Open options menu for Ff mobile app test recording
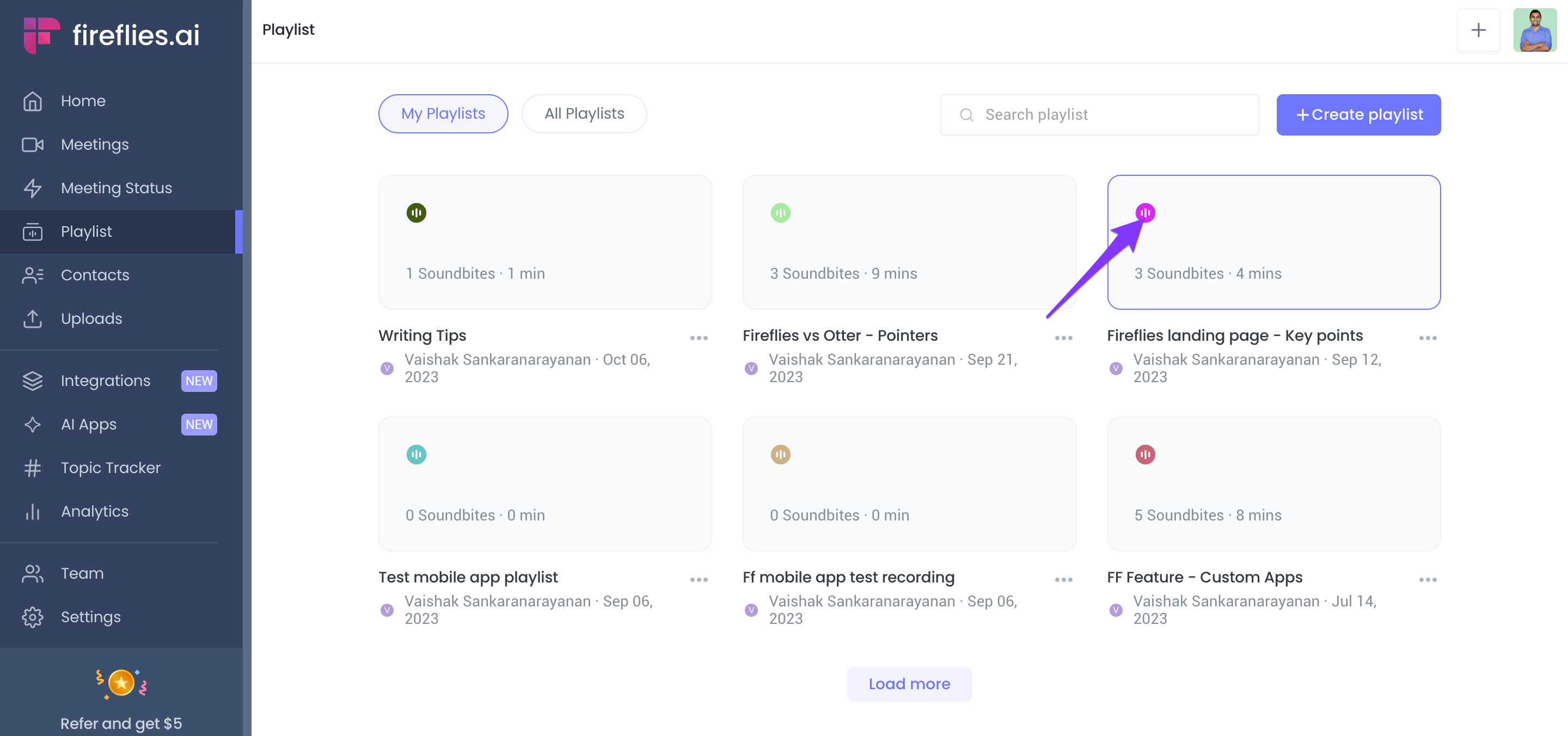Screen dimensions: 1568x736 point(1063,580)
